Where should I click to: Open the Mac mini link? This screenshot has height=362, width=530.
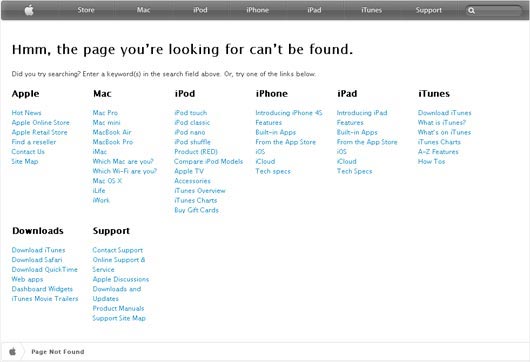(x=106, y=123)
